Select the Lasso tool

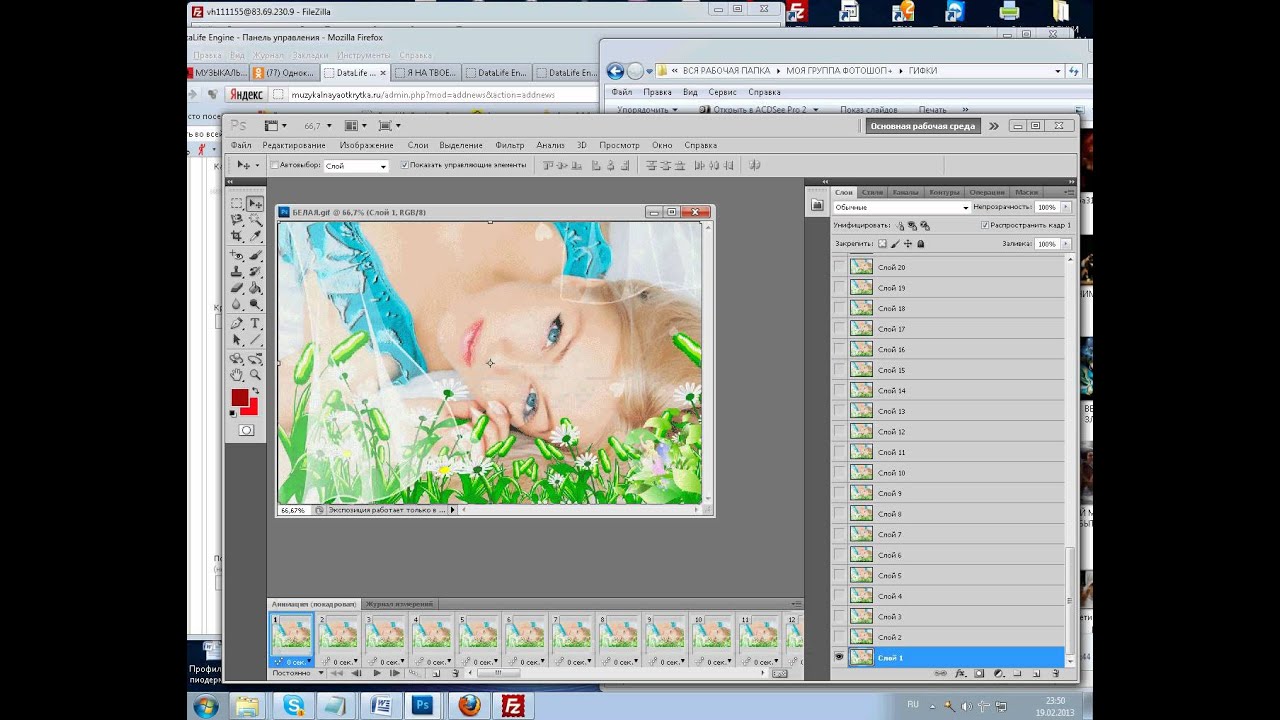237,219
